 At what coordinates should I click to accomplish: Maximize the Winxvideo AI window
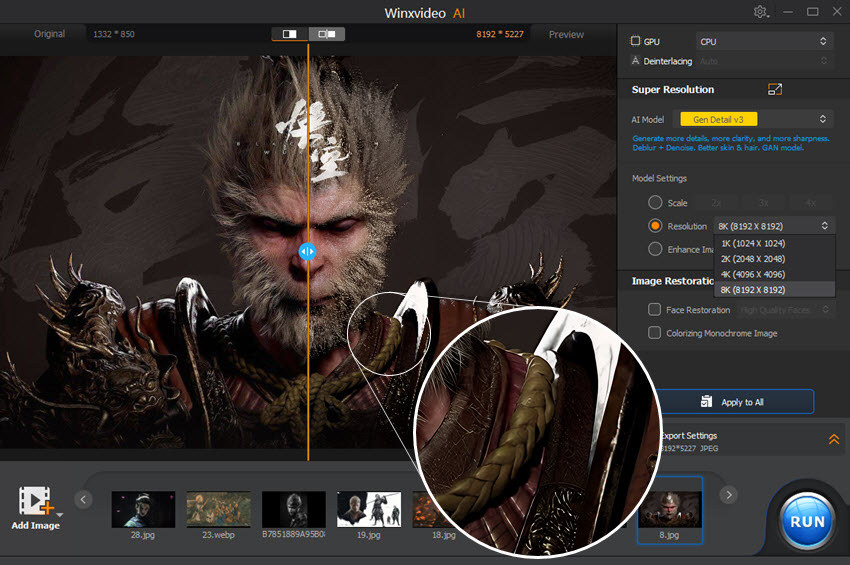point(813,12)
